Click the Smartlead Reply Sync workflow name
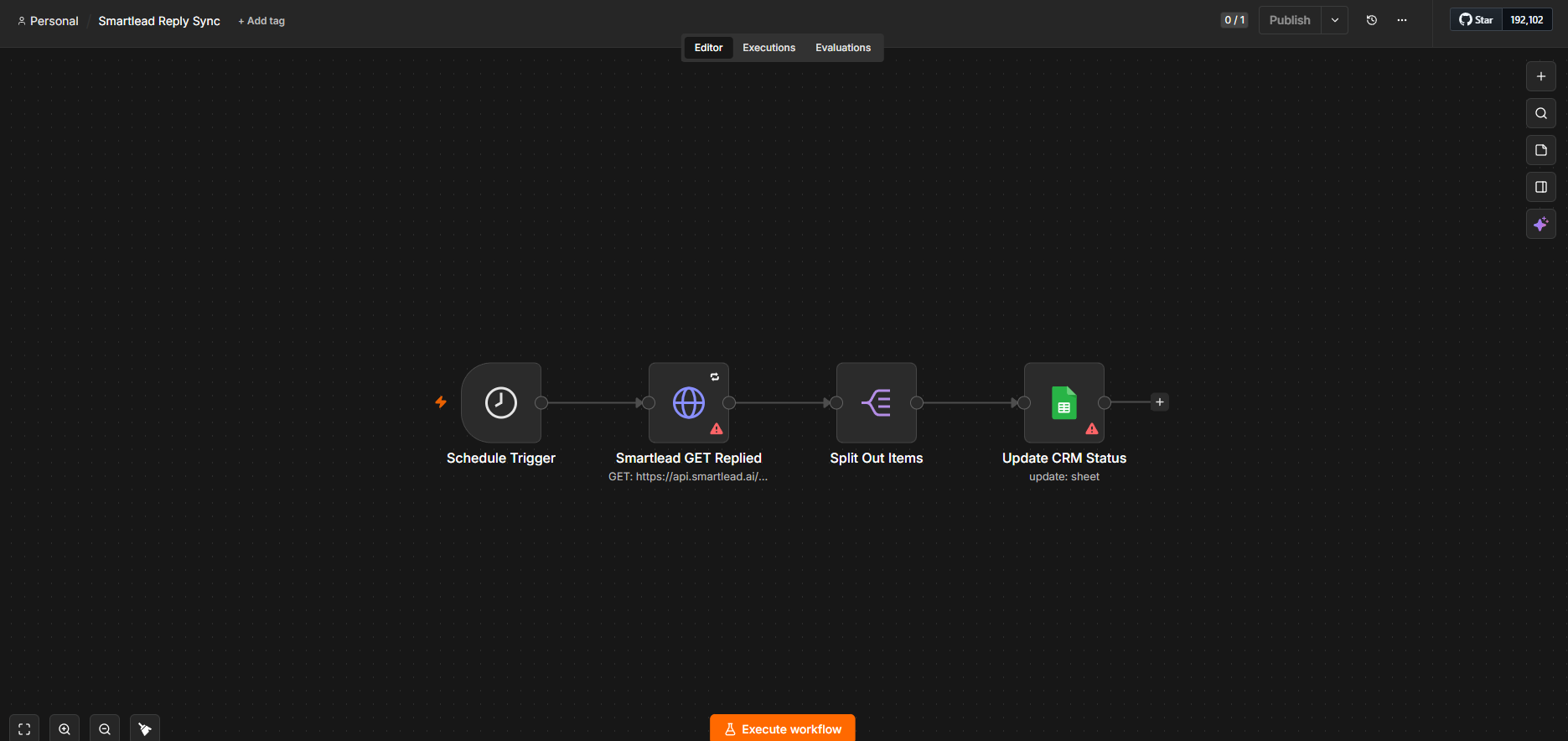Screen dimensions: 1568x741 pos(159,21)
